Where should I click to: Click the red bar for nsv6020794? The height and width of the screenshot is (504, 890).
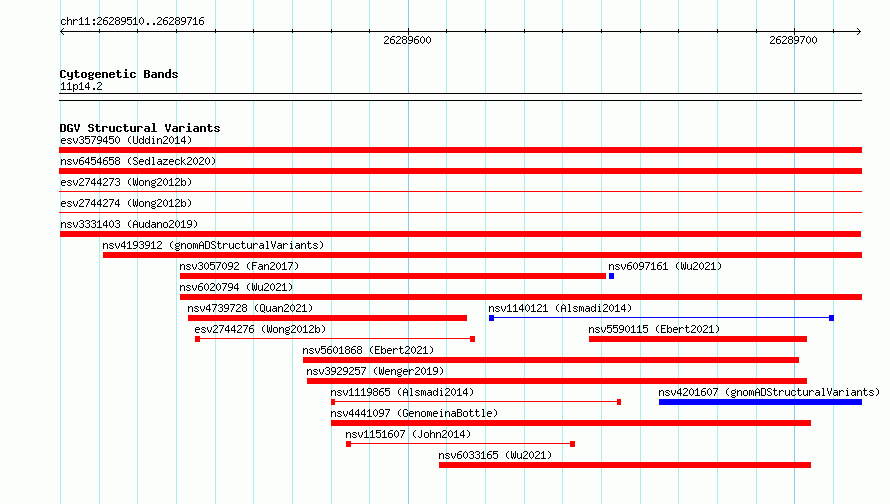point(521,297)
